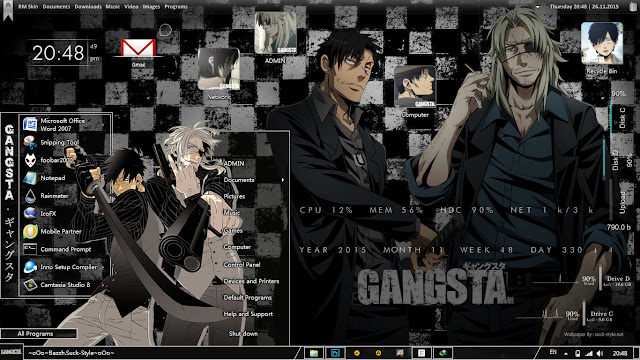Screen dimensions: 640x360
Task: Open Programs in top launcher bar
Action: pos(176,7)
